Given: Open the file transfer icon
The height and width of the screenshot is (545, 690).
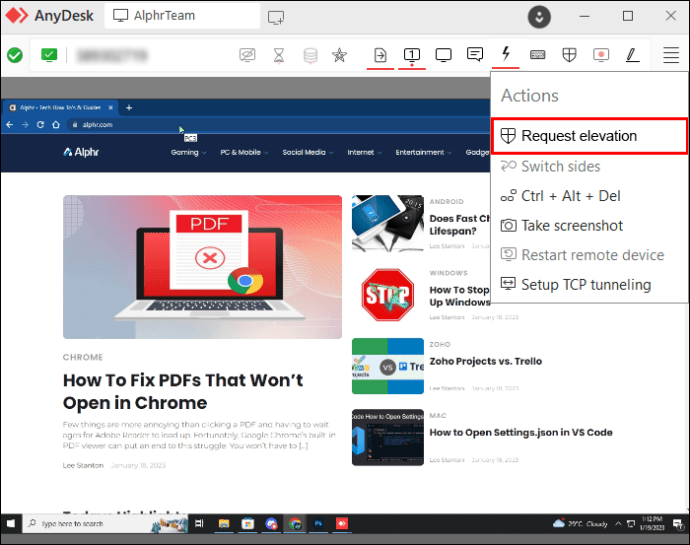Looking at the screenshot, I should point(380,55).
